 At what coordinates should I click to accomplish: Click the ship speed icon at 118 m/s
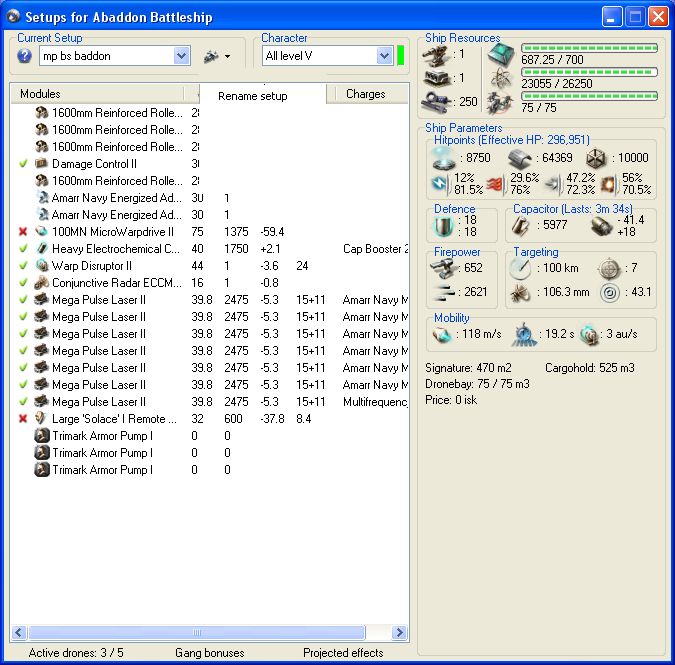(x=442, y=334)
